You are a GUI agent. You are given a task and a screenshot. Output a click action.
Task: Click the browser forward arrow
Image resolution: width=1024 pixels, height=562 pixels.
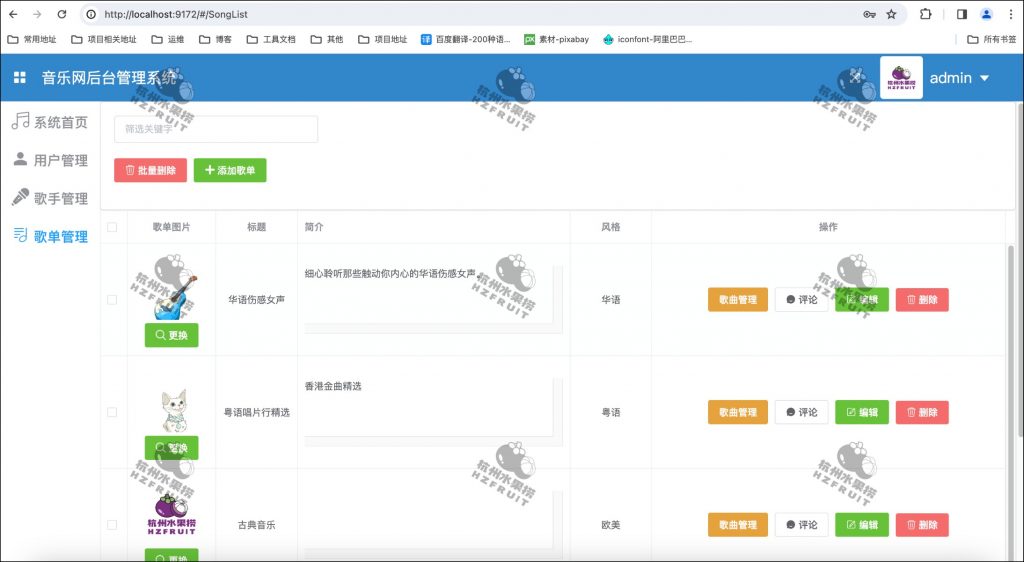37,14
